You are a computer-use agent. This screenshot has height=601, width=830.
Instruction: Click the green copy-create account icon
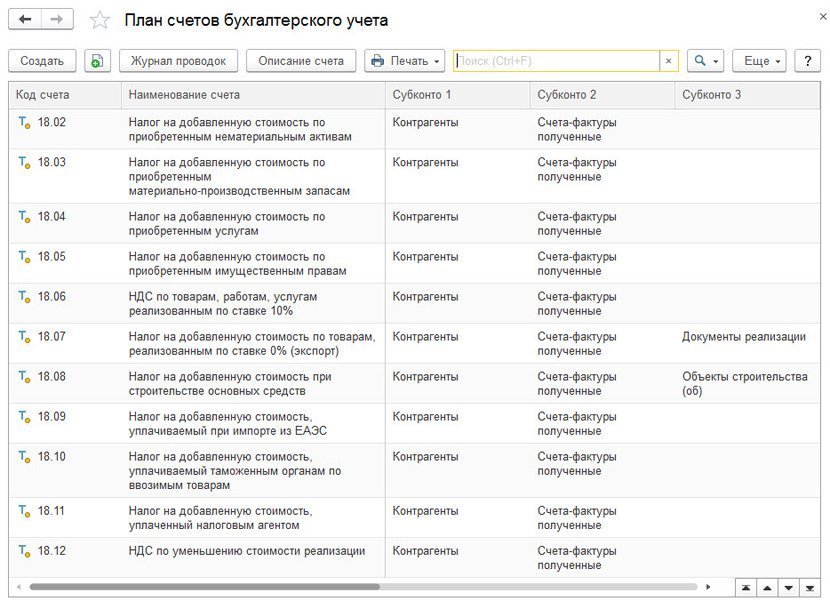[x=97, y=61]
